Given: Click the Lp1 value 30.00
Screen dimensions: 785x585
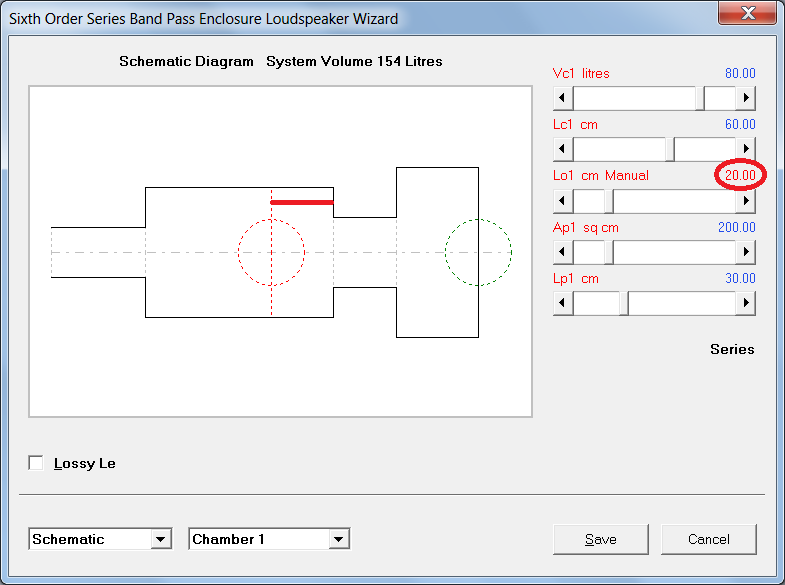Looking at the screenshot, I should 740,279.
